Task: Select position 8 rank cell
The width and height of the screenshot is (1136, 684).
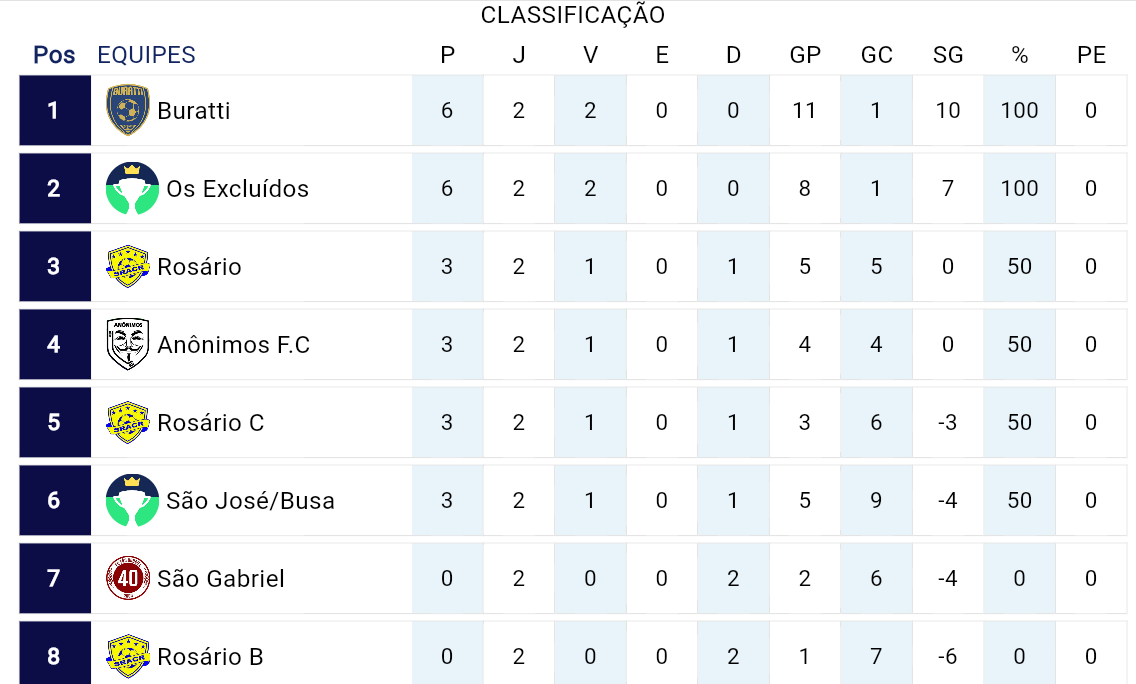Action: click(54, 656)
